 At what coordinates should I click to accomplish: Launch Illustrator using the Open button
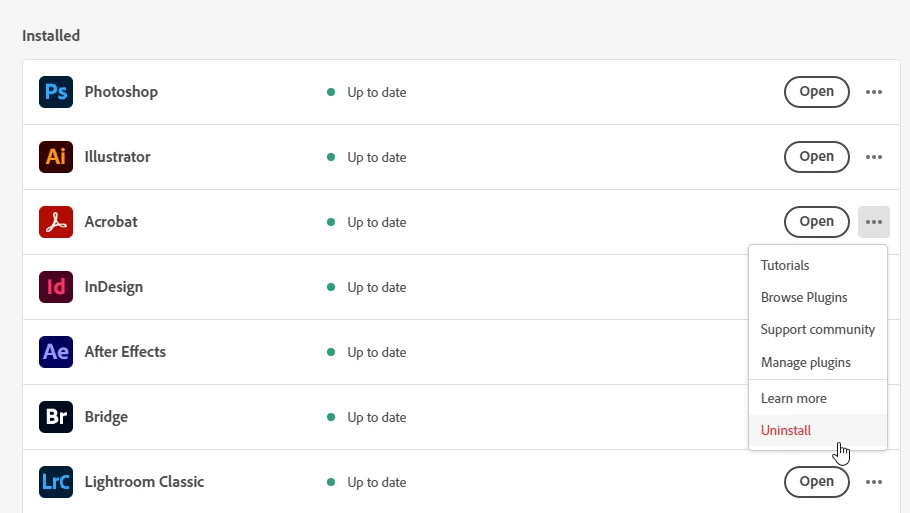(x=817, y=157)
